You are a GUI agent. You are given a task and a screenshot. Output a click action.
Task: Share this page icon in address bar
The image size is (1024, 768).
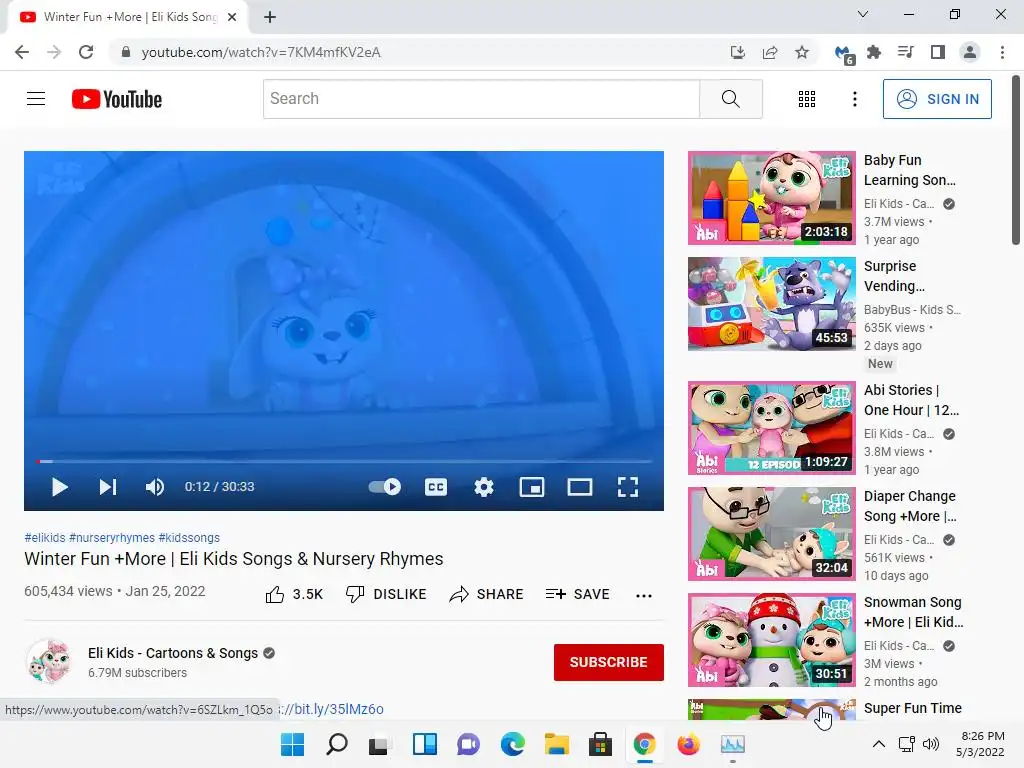[770, 52]
